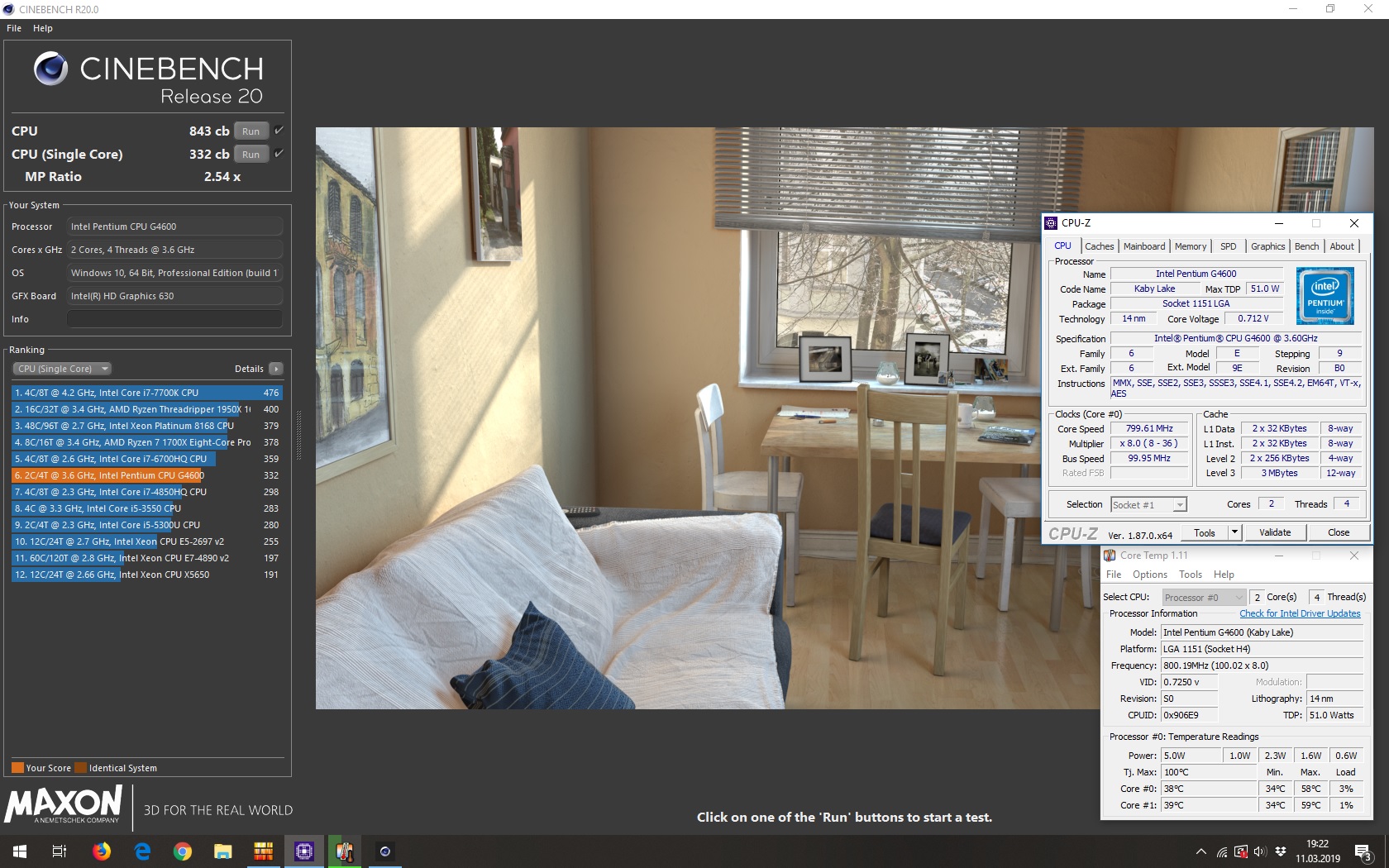Open File Explorer from the taskbar

click(223, 851)
